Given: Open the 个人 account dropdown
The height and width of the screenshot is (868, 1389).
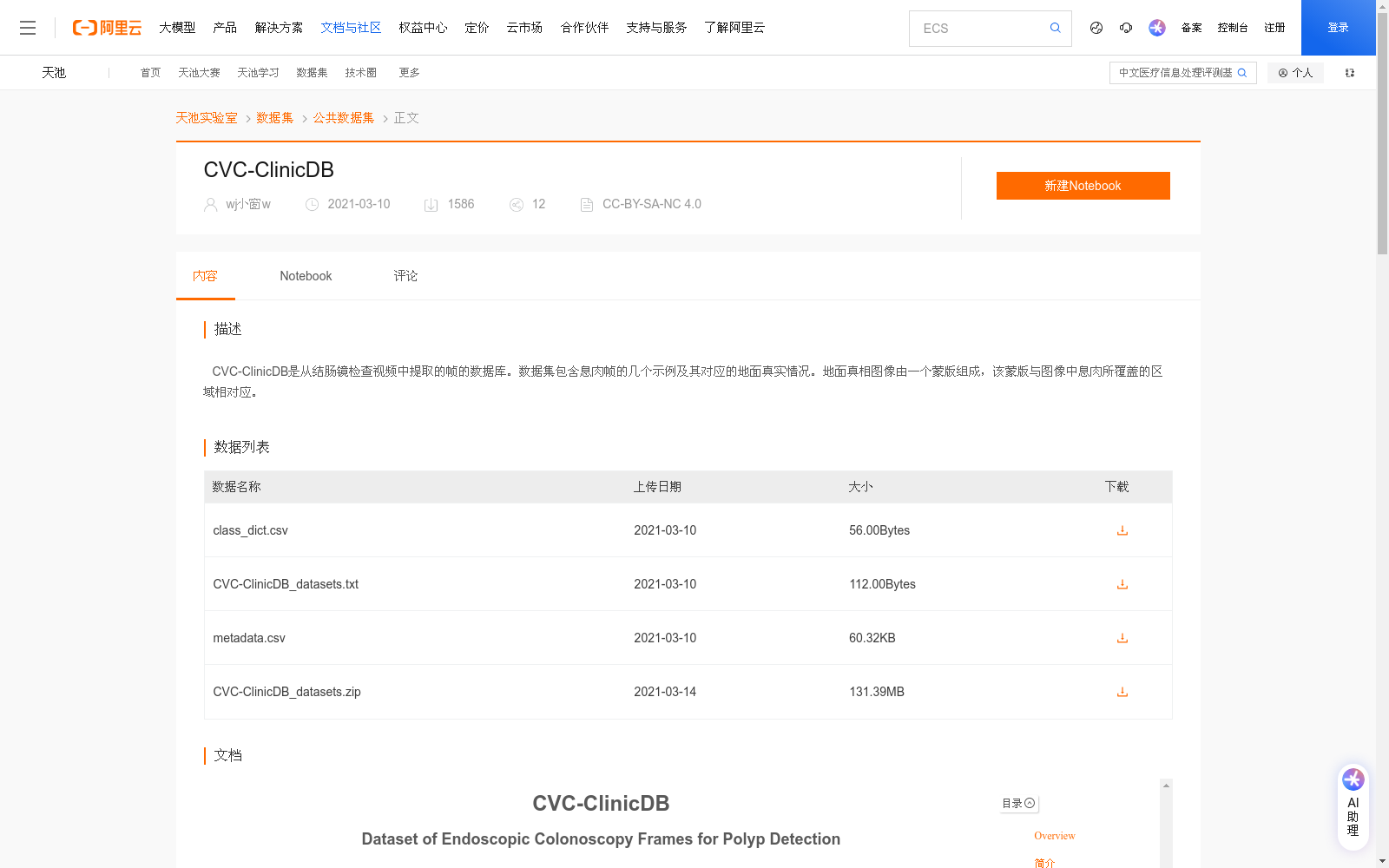Looking at the screenshot, I should [x=1295, y=73].
